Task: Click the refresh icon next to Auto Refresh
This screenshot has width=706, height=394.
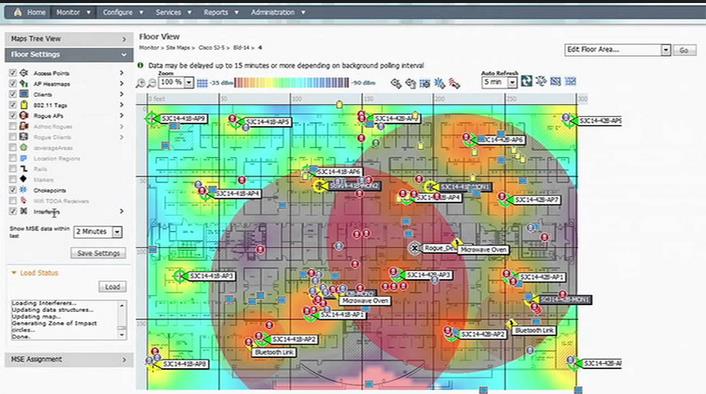Action: click(526, 81)
